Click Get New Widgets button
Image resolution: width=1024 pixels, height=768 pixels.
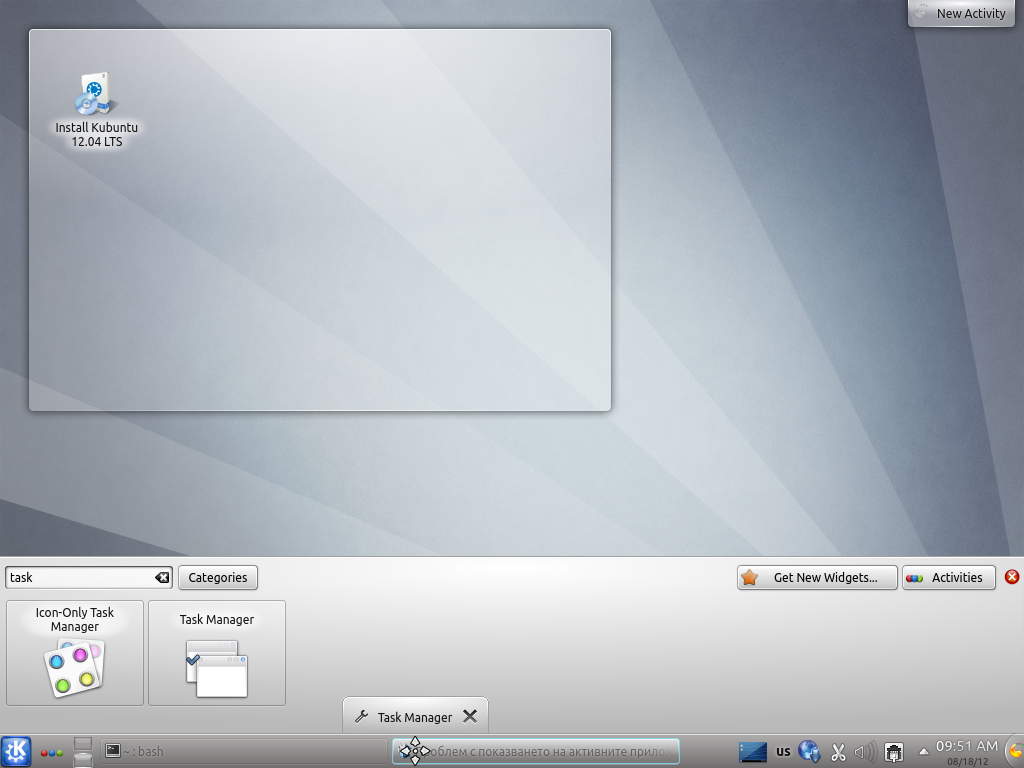point(818,577)
